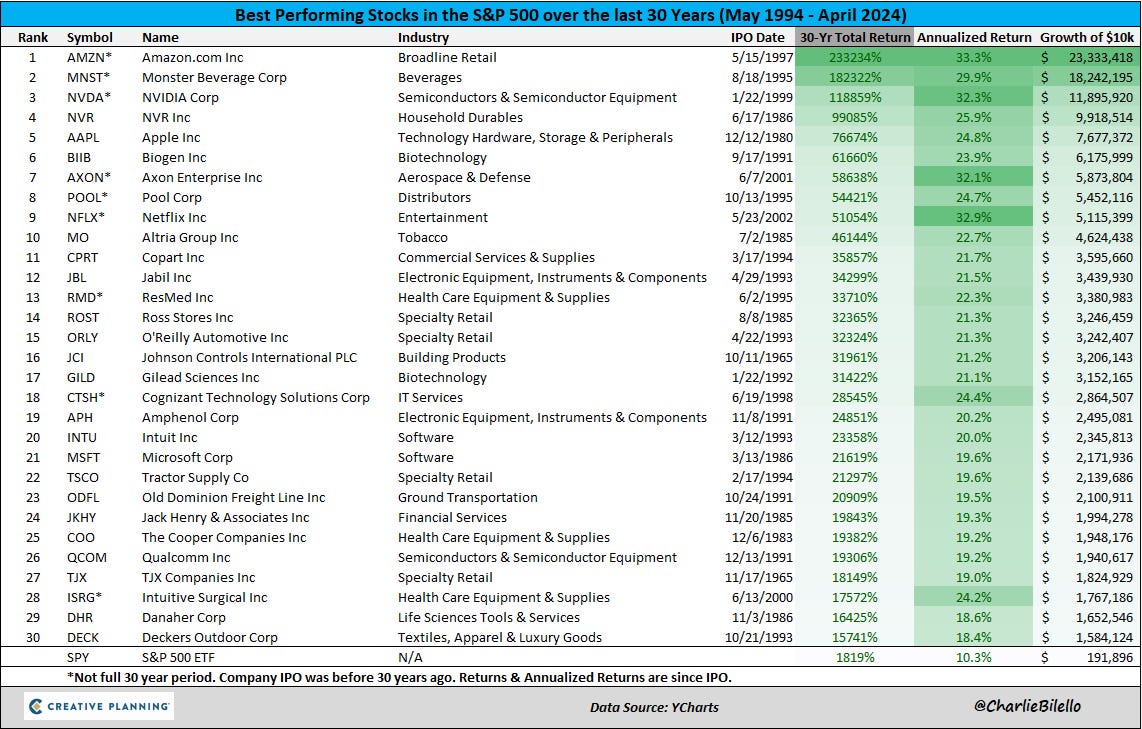The image size is (1142, 729).
Task: Click the POOL* symbol cell
Action: click(x=87, y=197)
